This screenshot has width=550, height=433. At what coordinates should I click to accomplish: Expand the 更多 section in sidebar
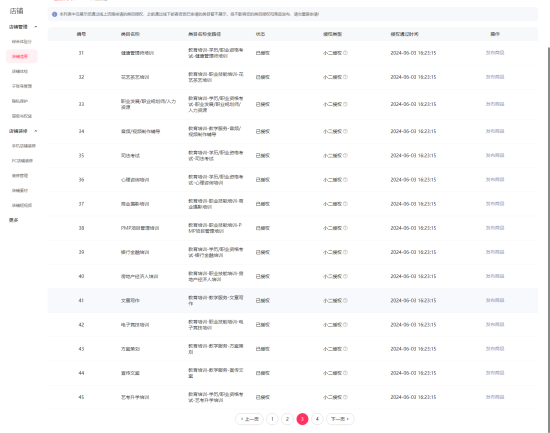(14, 220)
